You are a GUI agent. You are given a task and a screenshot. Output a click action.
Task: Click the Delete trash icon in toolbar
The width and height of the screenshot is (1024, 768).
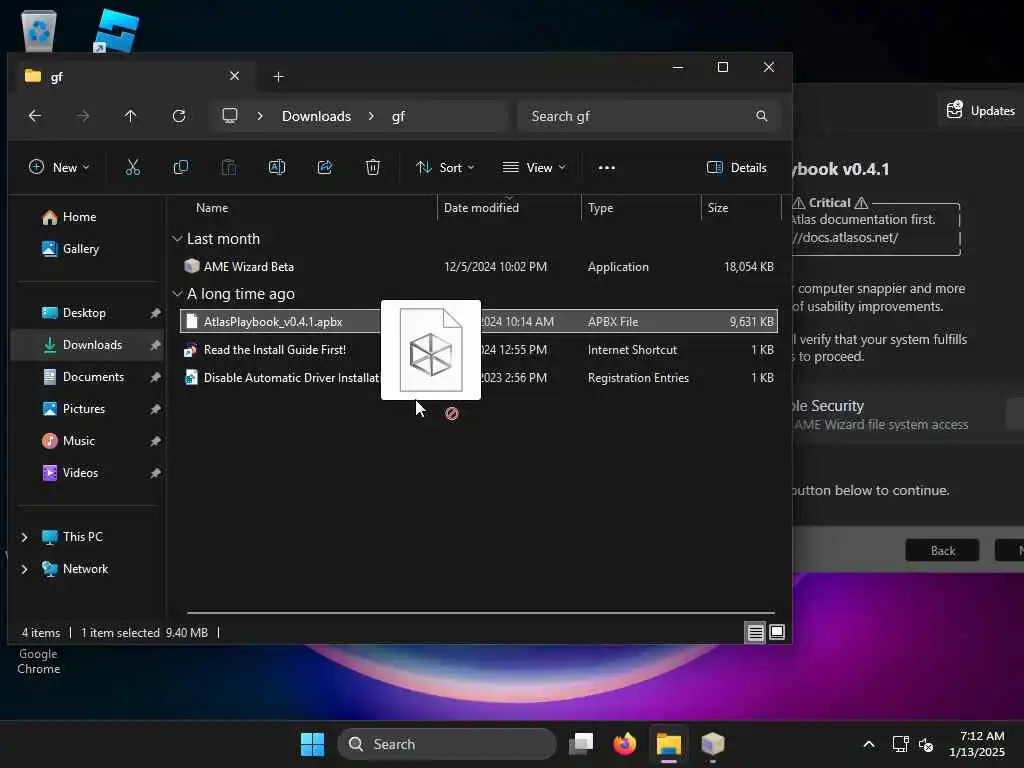click(x=373, y=168)
